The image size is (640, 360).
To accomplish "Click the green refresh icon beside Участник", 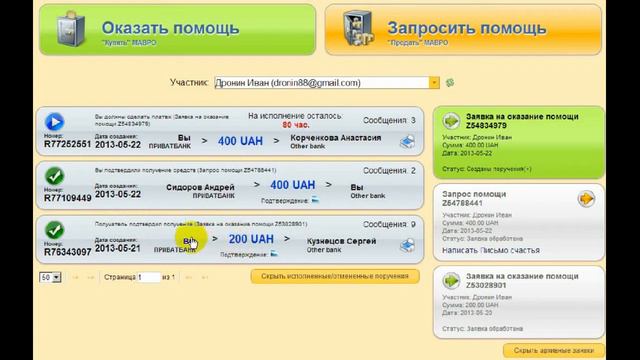I will (450, 82).
